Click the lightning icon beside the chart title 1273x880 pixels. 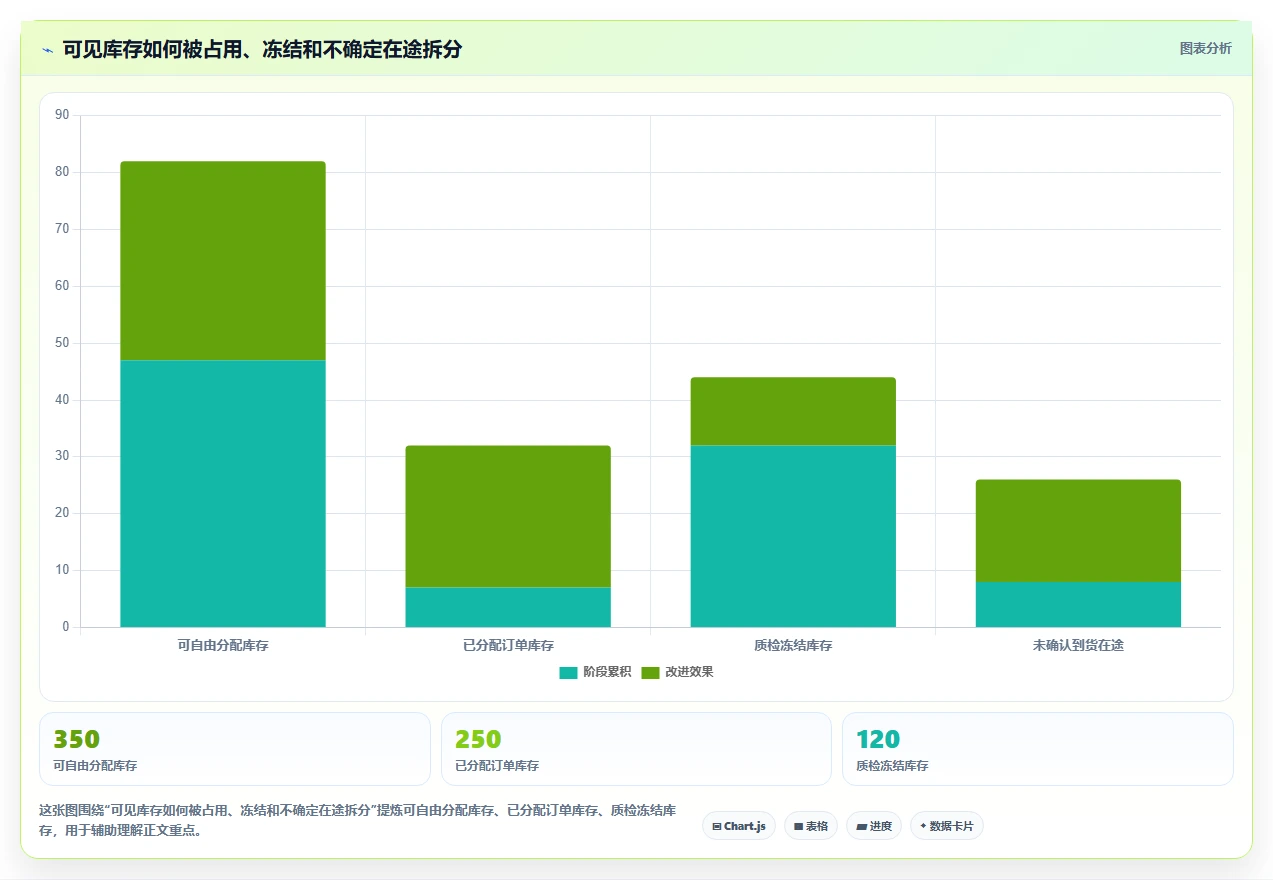pos(47,50)
